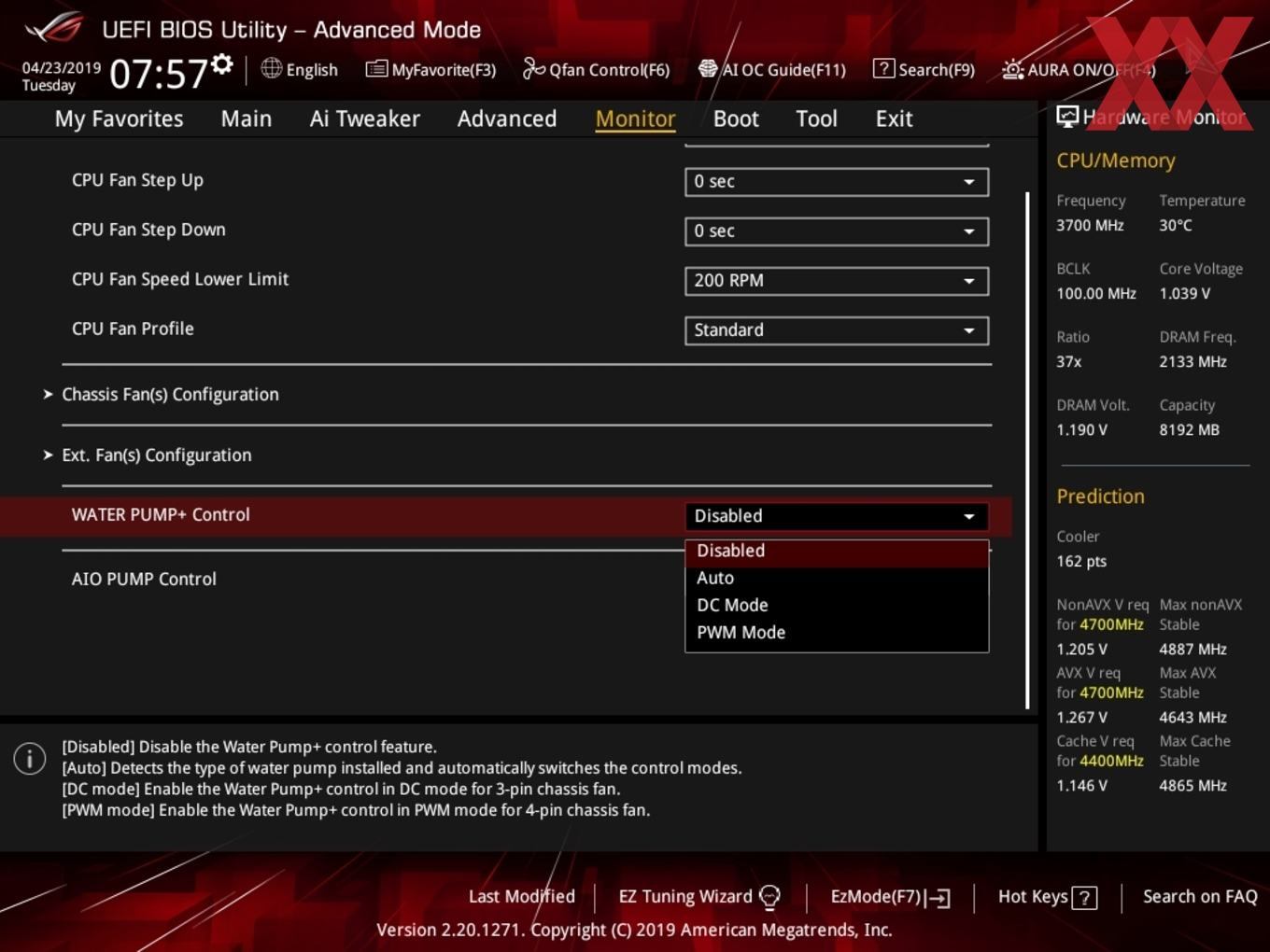
Task: Toggle AURA ON/OFF lighting icon
Action: 1012,69
